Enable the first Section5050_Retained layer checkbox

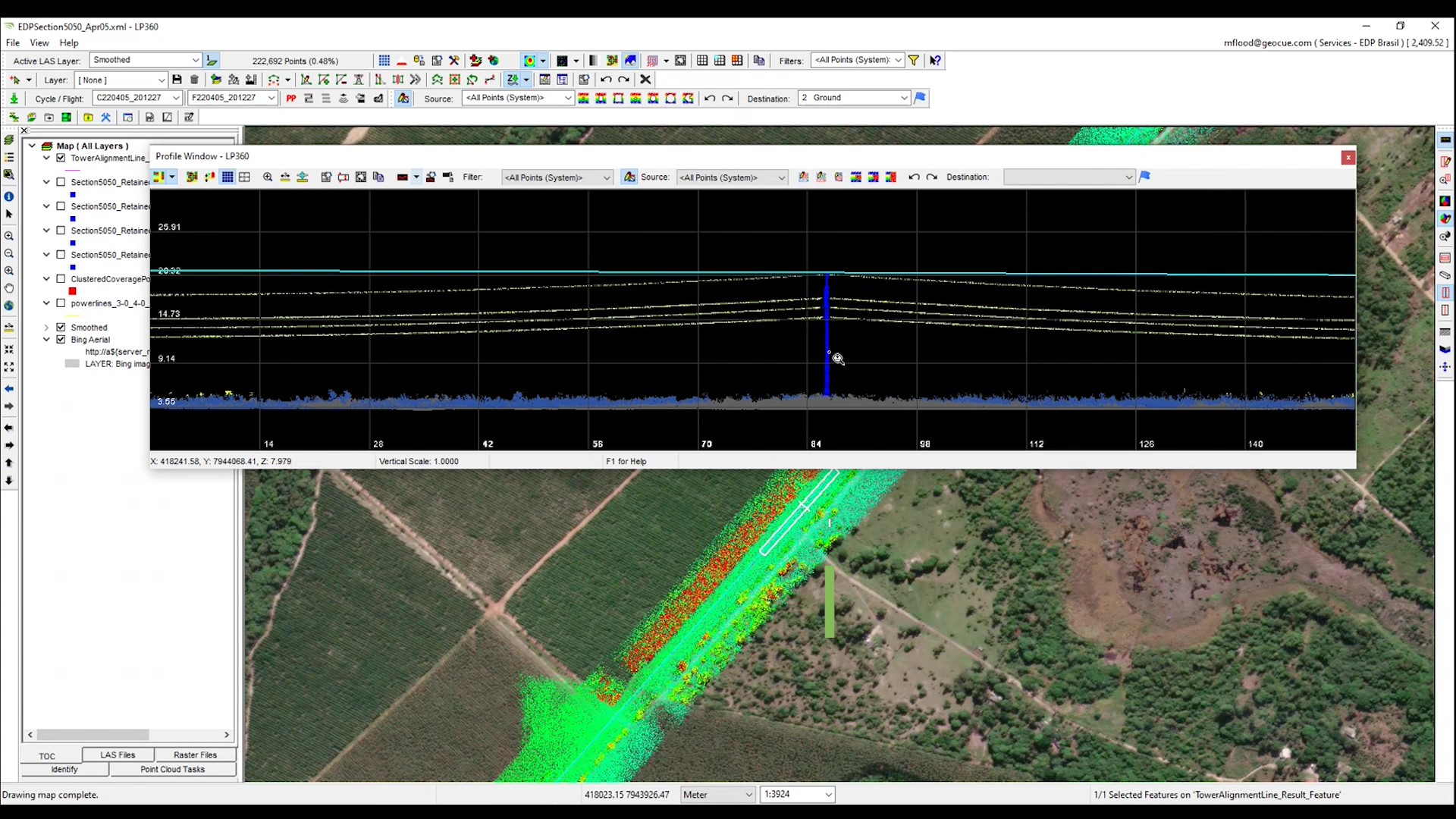pos(61,182)
